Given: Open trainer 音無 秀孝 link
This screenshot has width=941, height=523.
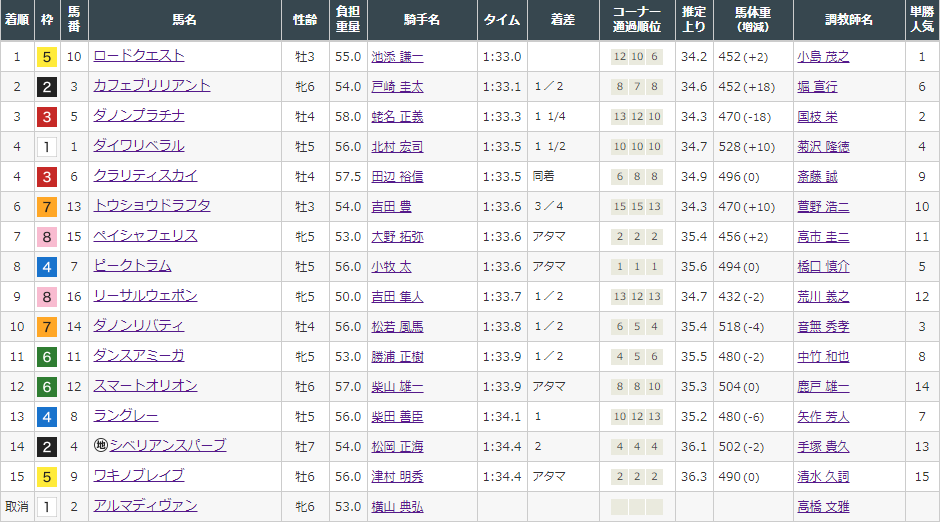Looking at the screenshot, I should (x=823, y=327).
